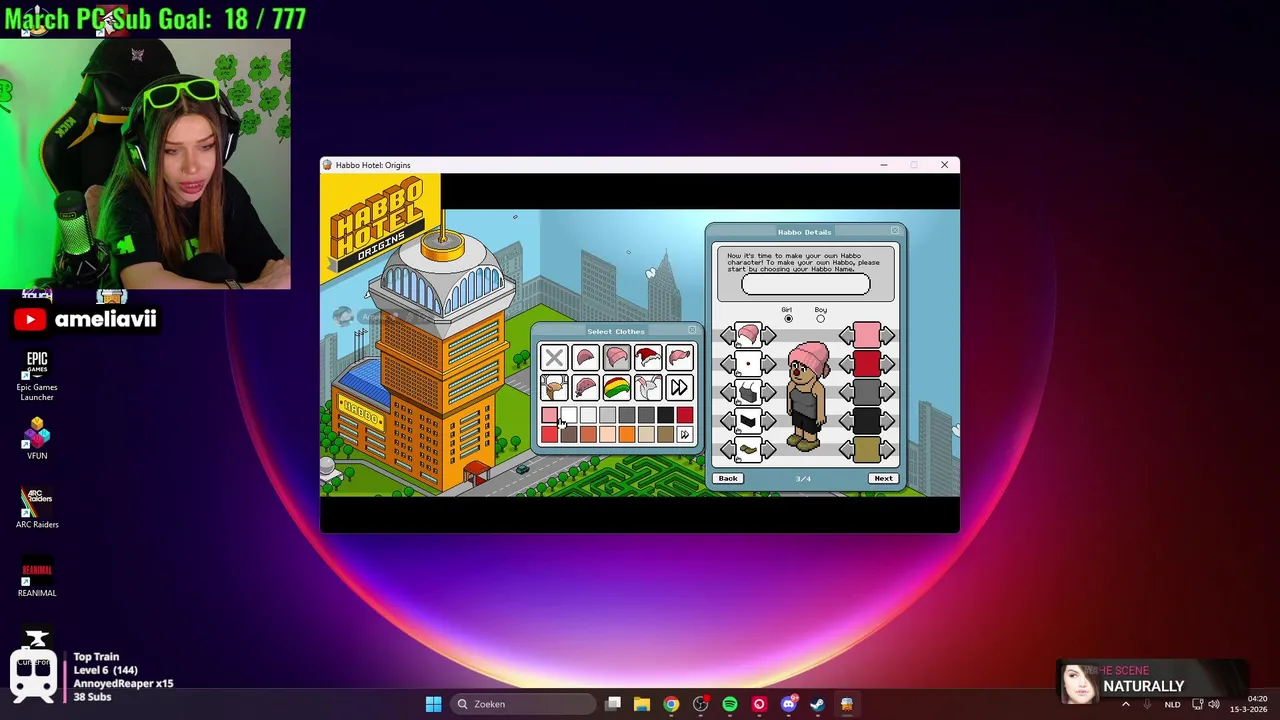Open Discord from taskbar
The image size is (1280, 720).
(788, 704)
